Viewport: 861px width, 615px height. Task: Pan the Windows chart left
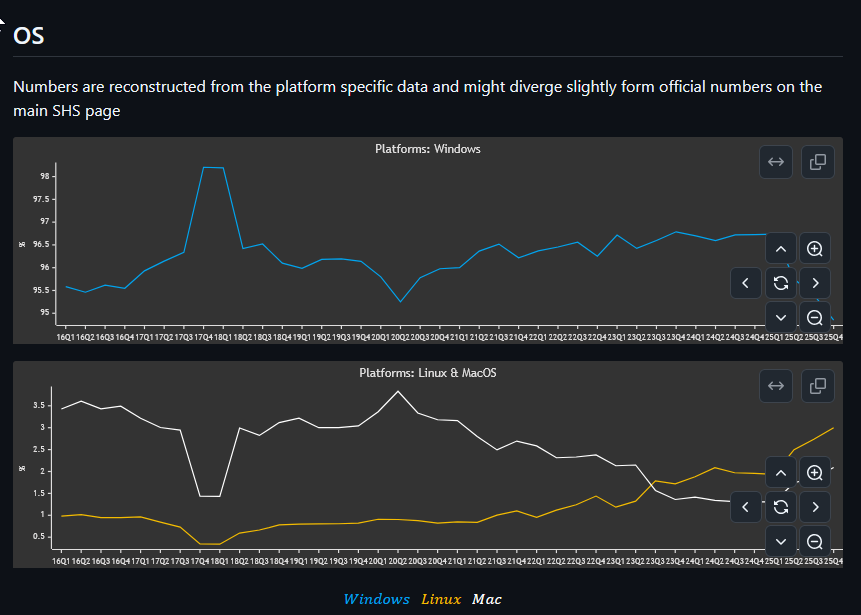coord(746,283)
